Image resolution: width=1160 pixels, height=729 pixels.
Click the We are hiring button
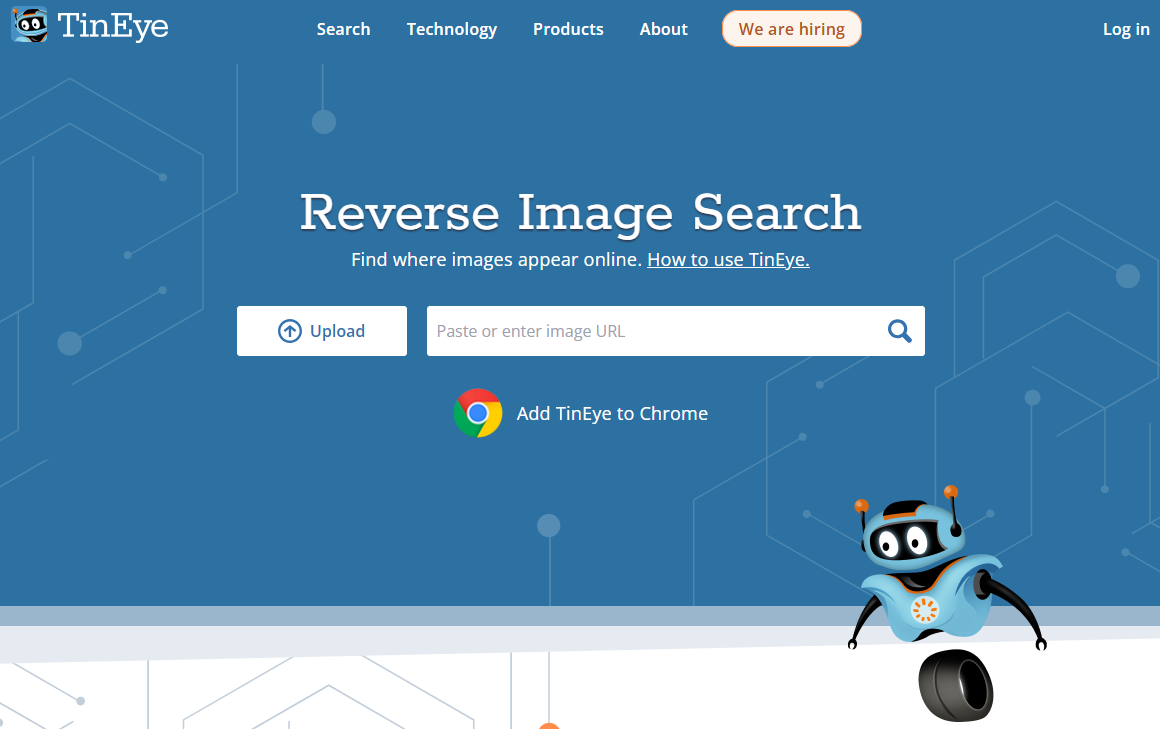click(792, 29)
